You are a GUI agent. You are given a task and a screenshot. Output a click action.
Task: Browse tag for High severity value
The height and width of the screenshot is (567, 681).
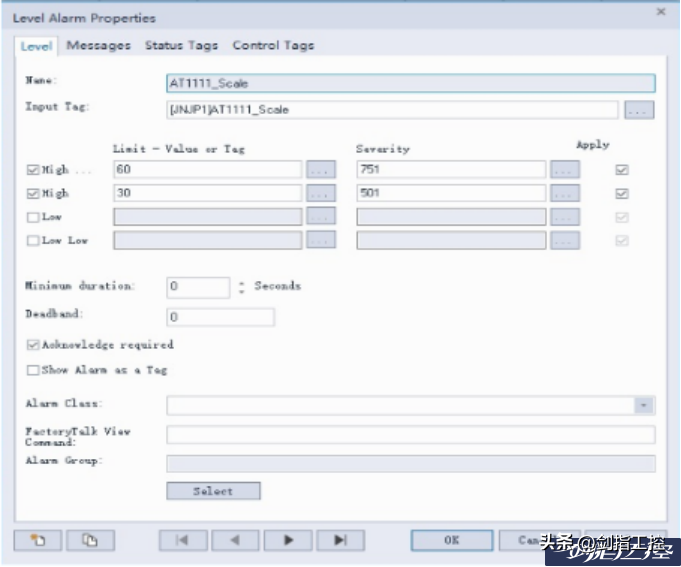click(565, 193)
